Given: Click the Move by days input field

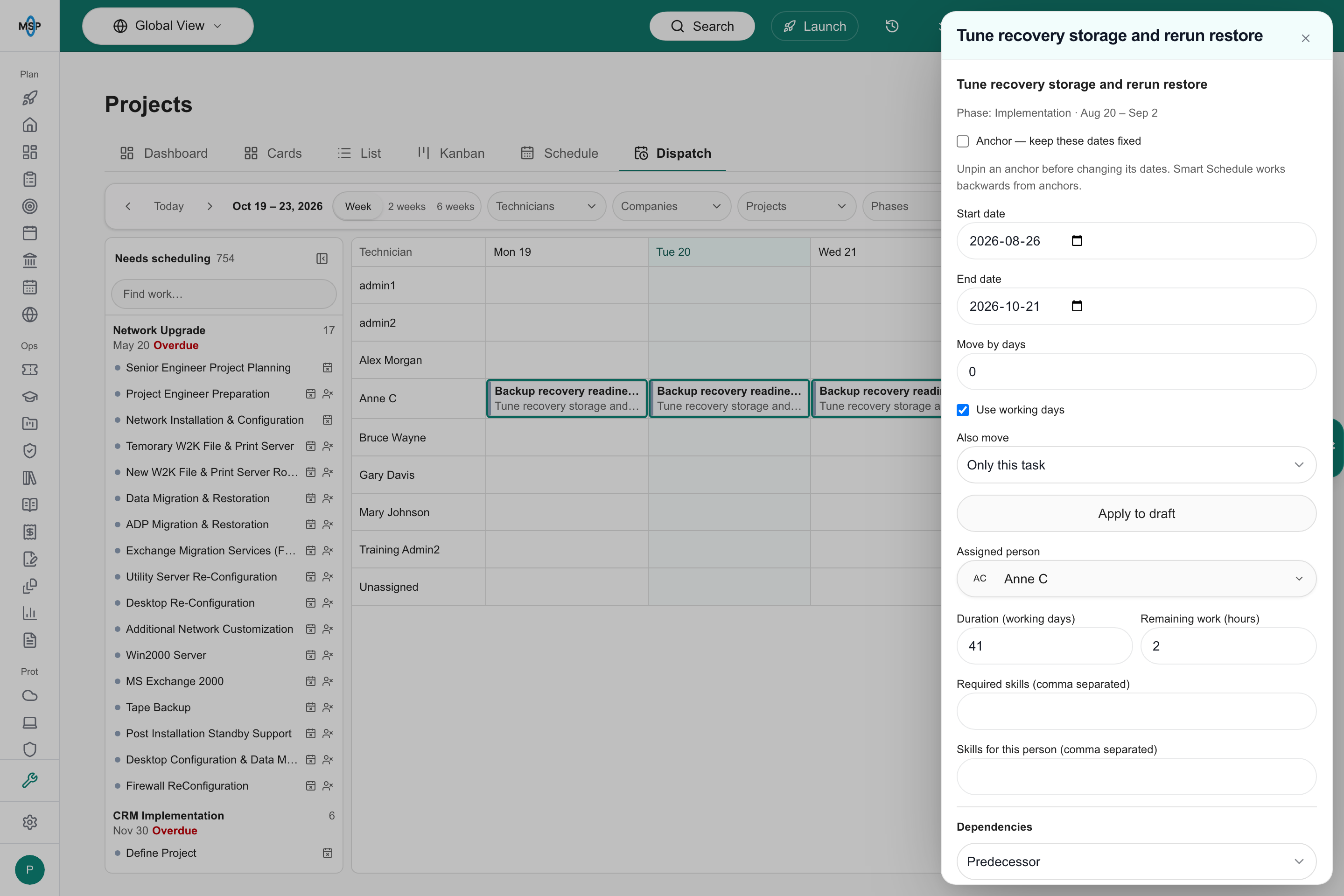Looking at the screenshot, I should (1136, 371).
